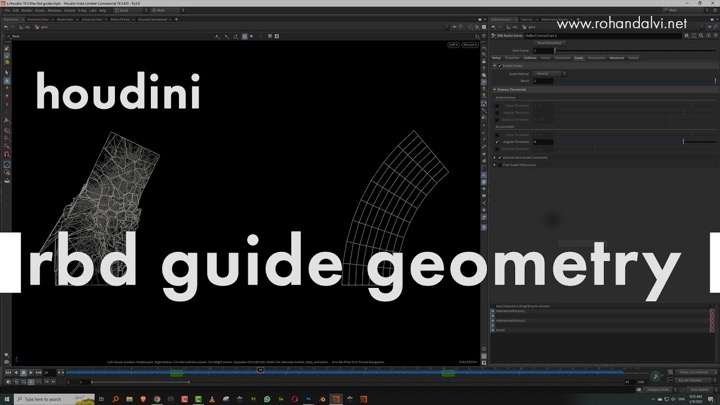Switch to the Take List pane tab
720x405 pixels.
click(x=526, y=19)
